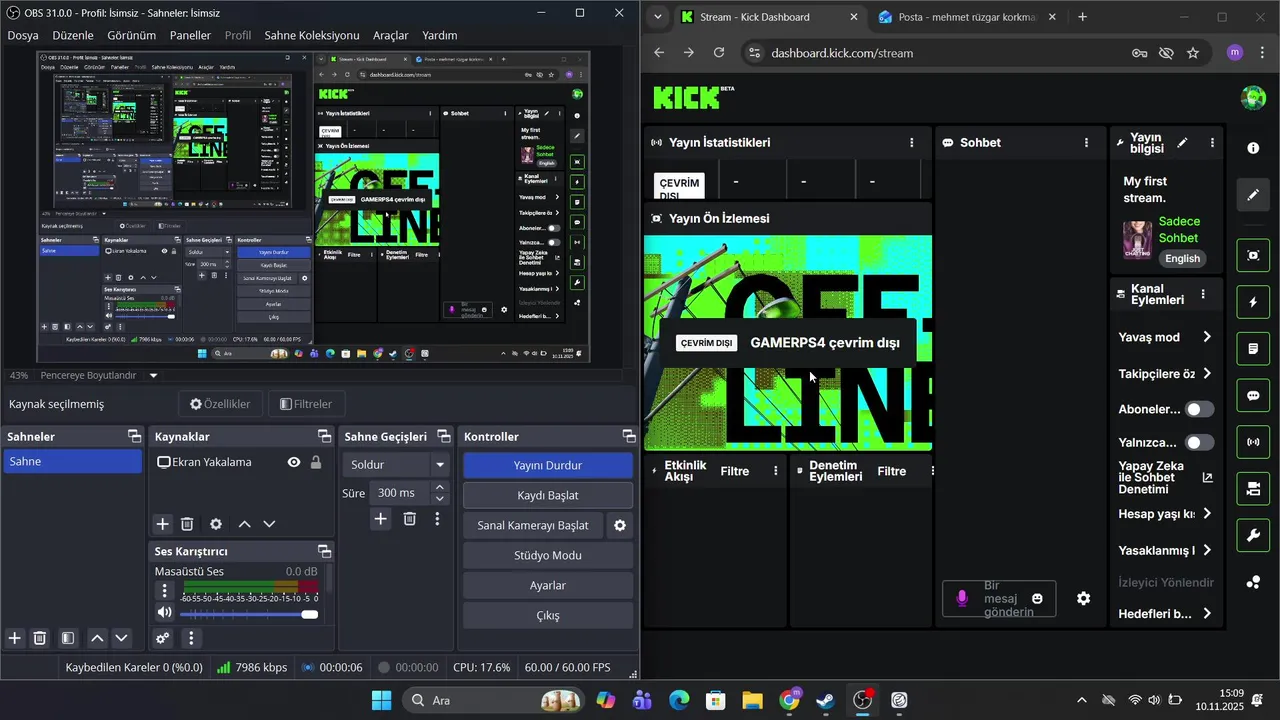Open advanced audio properties gears icon

163,638
